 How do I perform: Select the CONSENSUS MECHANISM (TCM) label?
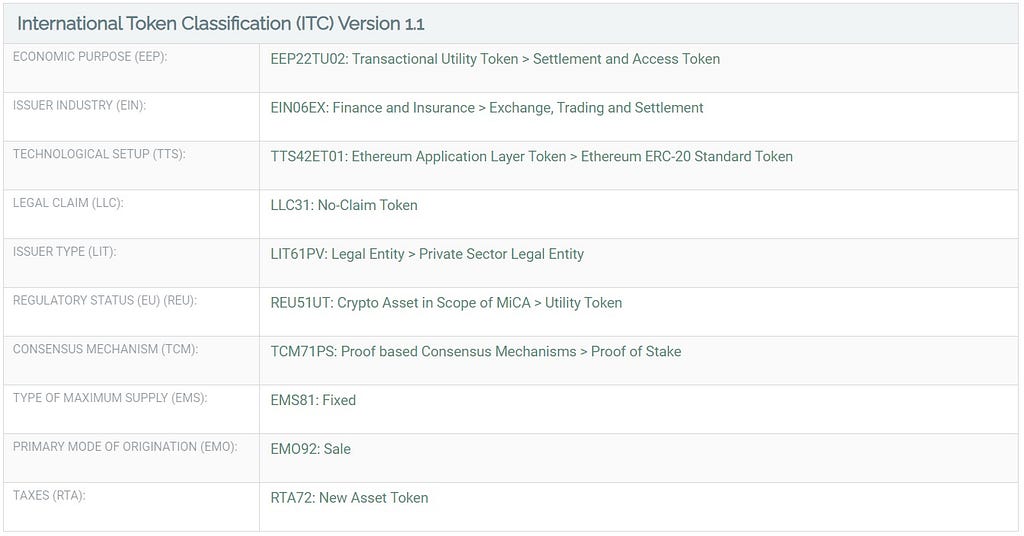click(x=105, y=349)
